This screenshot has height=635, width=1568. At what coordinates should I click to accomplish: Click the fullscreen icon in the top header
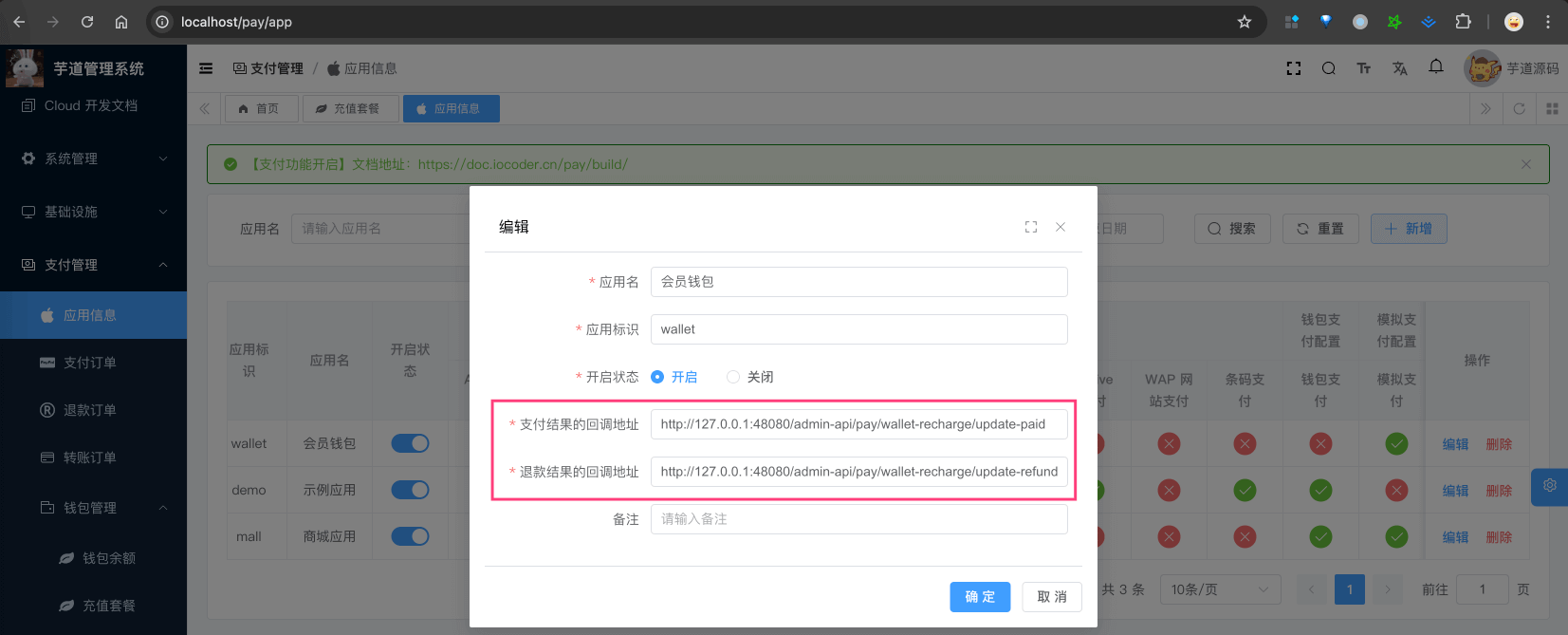click(x=1293, y=68)
